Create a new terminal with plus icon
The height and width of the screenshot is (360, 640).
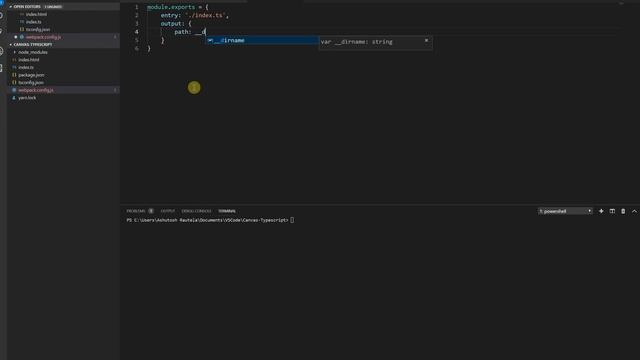(601, 211)
